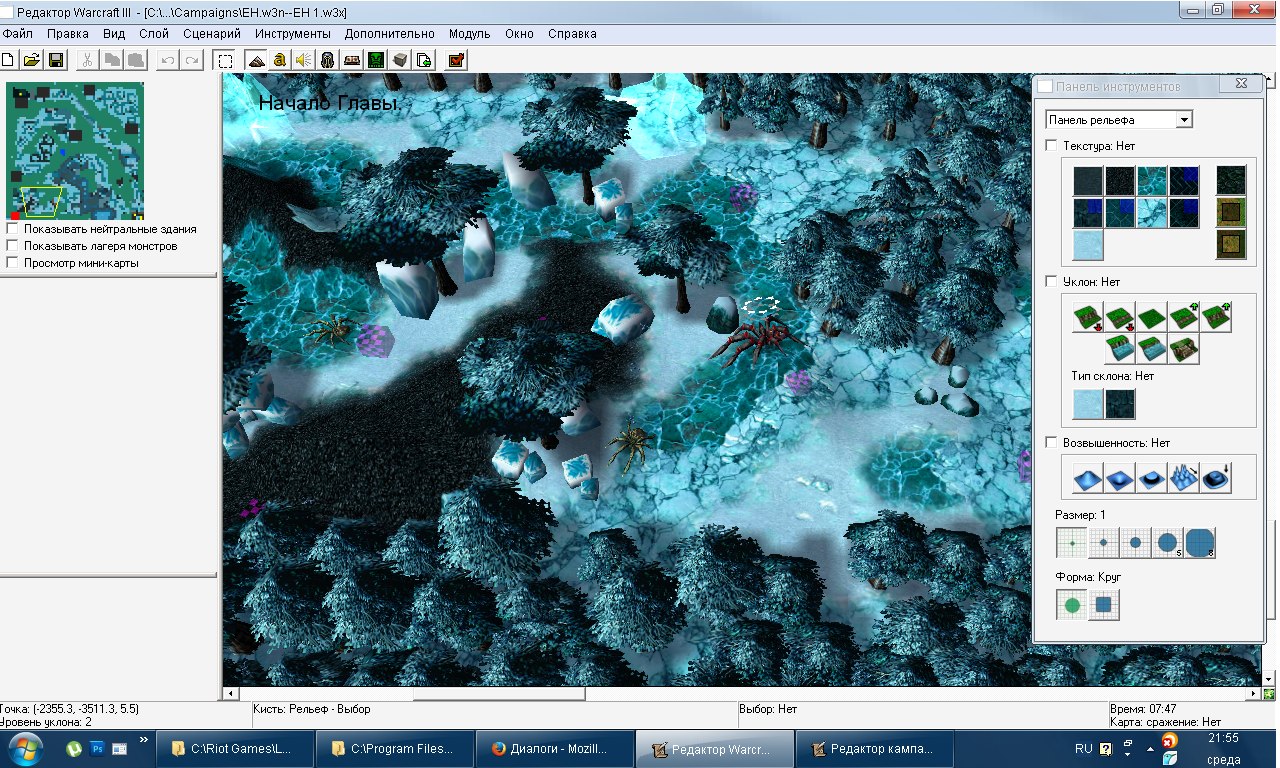This screenshot has width=1280, height=768.
Task: Select the shallow water cliff tool
Action: tap(1151, 349)
